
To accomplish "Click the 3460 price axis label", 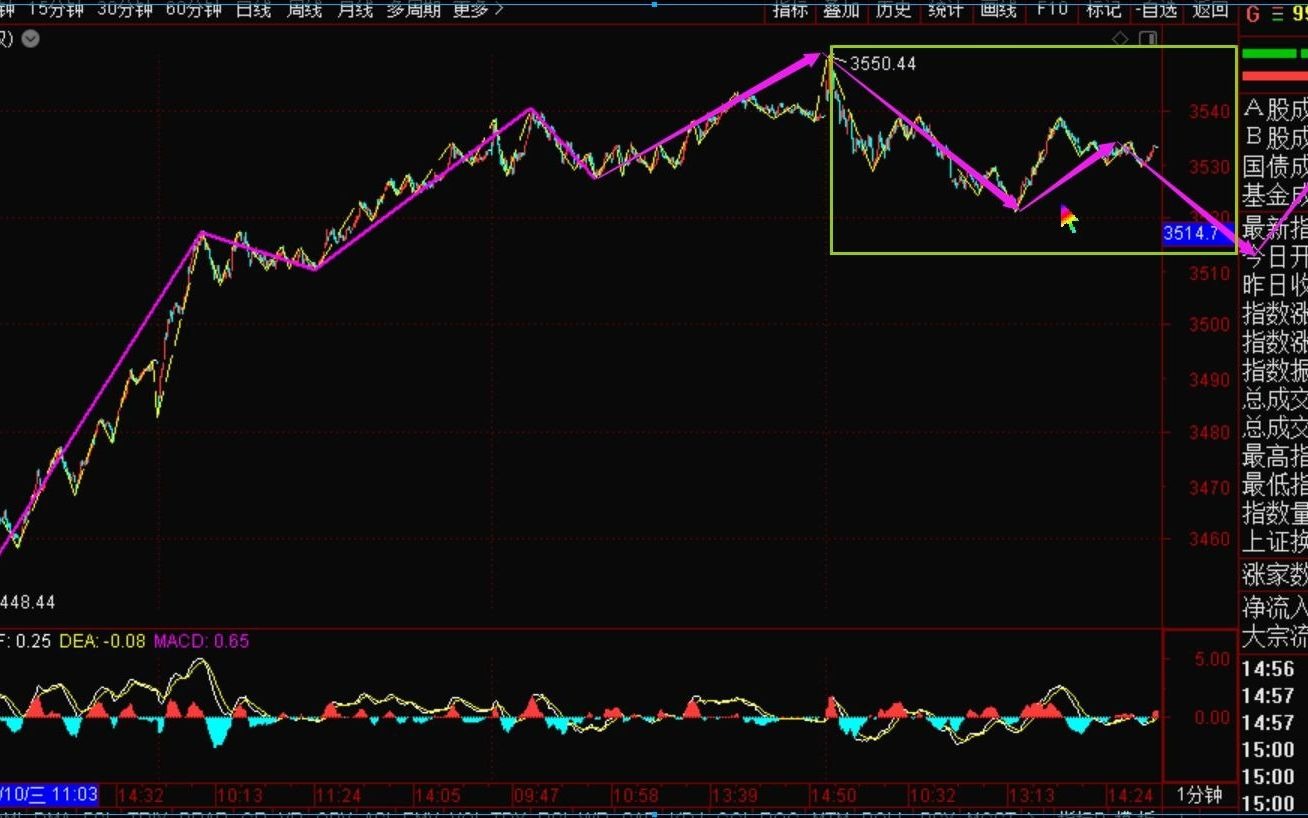I will (x=1207, y=539).
